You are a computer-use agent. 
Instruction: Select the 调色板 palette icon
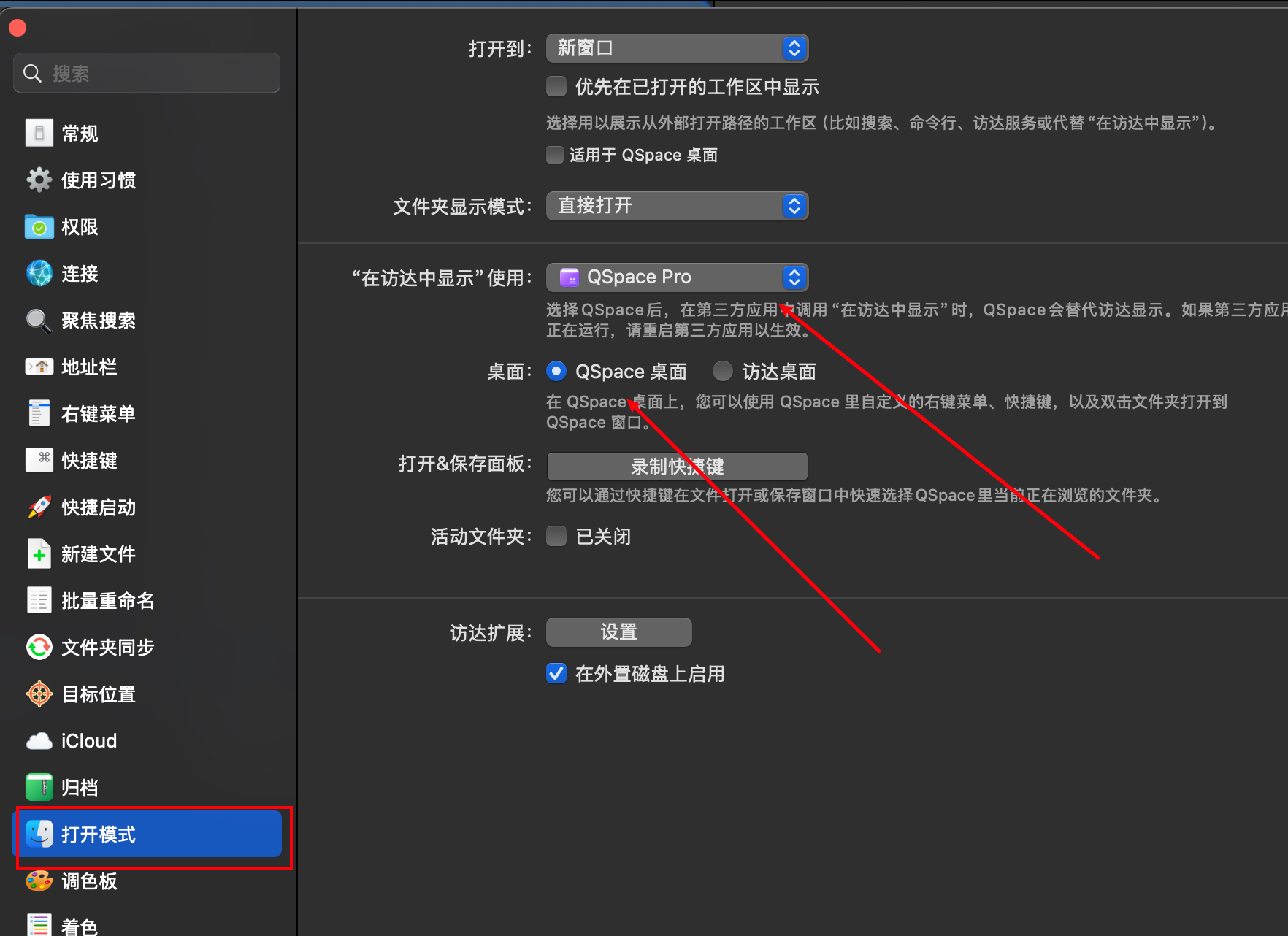pyautogui.click(x=39, y=881)
